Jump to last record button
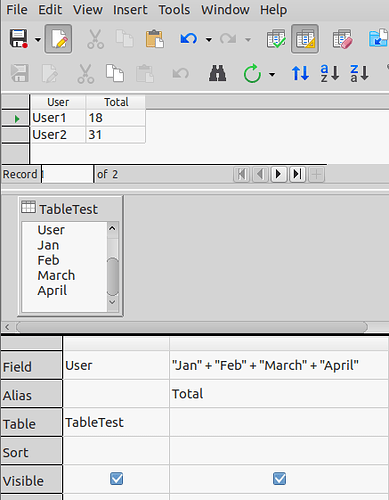Image resolution: width=389 pixels, height=500 pixels. tap(297, 174)
